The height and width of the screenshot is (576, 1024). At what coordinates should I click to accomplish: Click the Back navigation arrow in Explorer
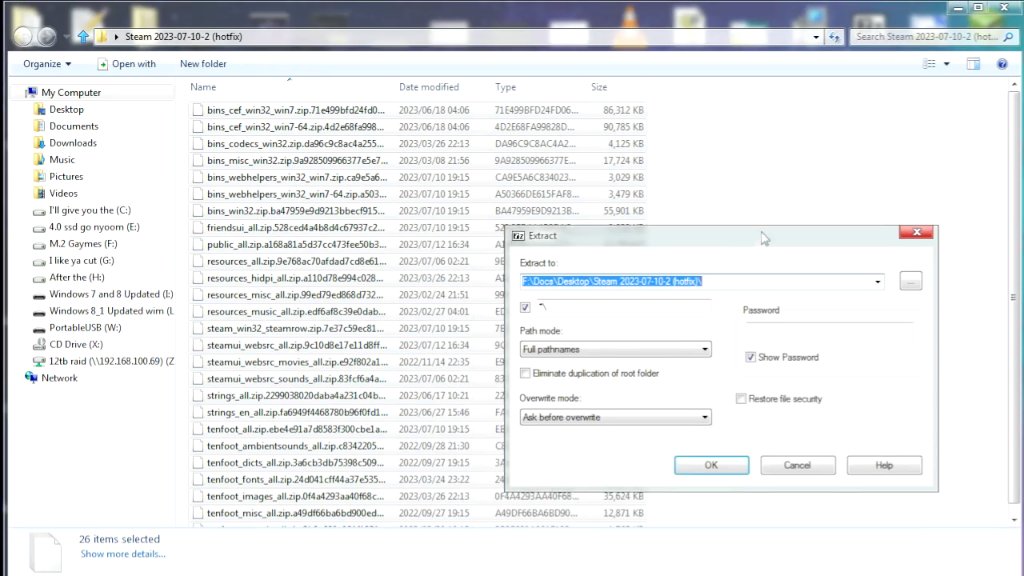[x=23, y=37]
